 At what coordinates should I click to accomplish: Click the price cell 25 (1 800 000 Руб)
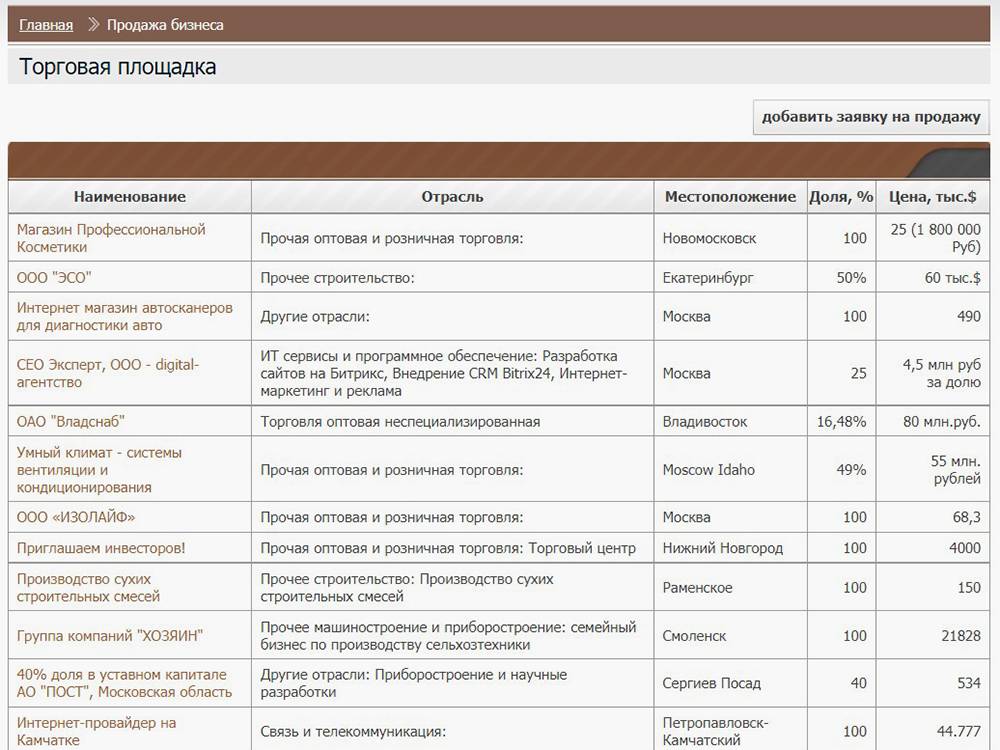click(933, 238)
